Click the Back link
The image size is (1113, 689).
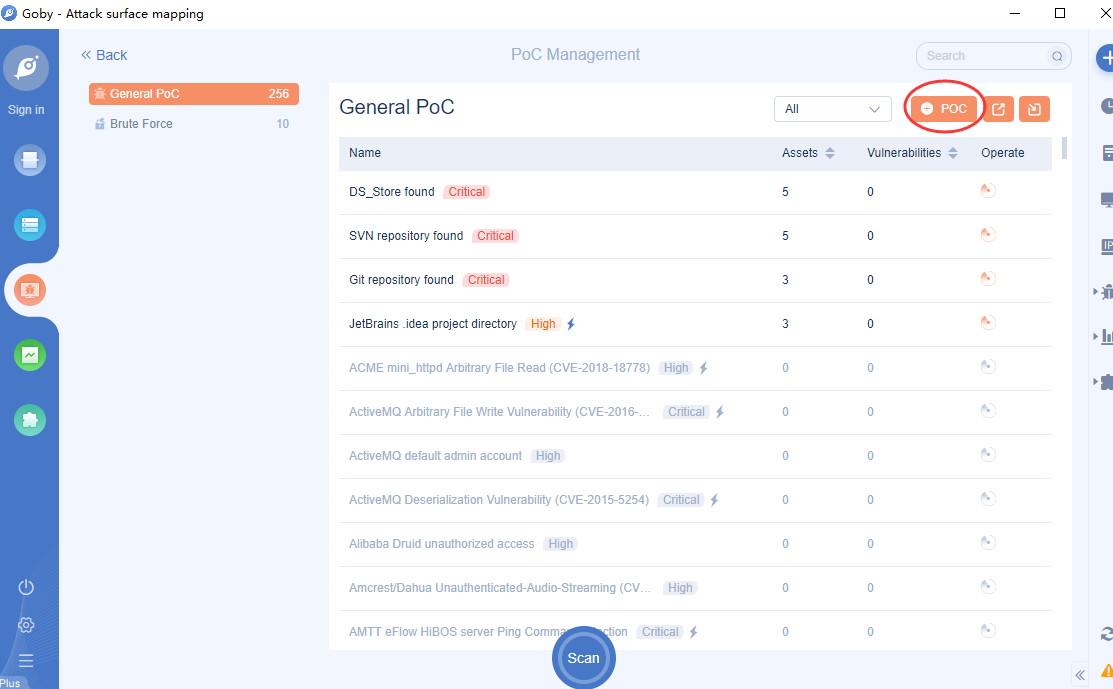point(104,55)
